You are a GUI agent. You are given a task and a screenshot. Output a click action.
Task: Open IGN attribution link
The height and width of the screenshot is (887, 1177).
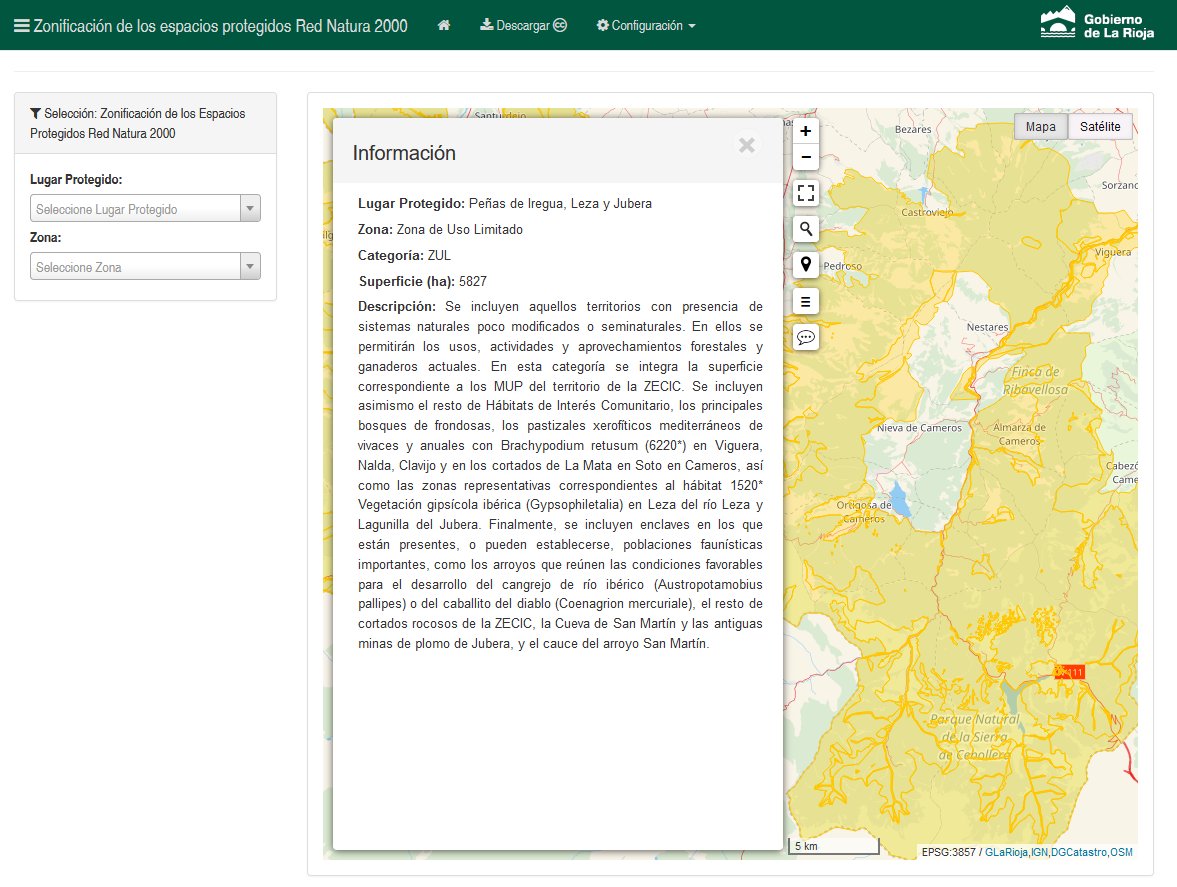coord(1039,852)
